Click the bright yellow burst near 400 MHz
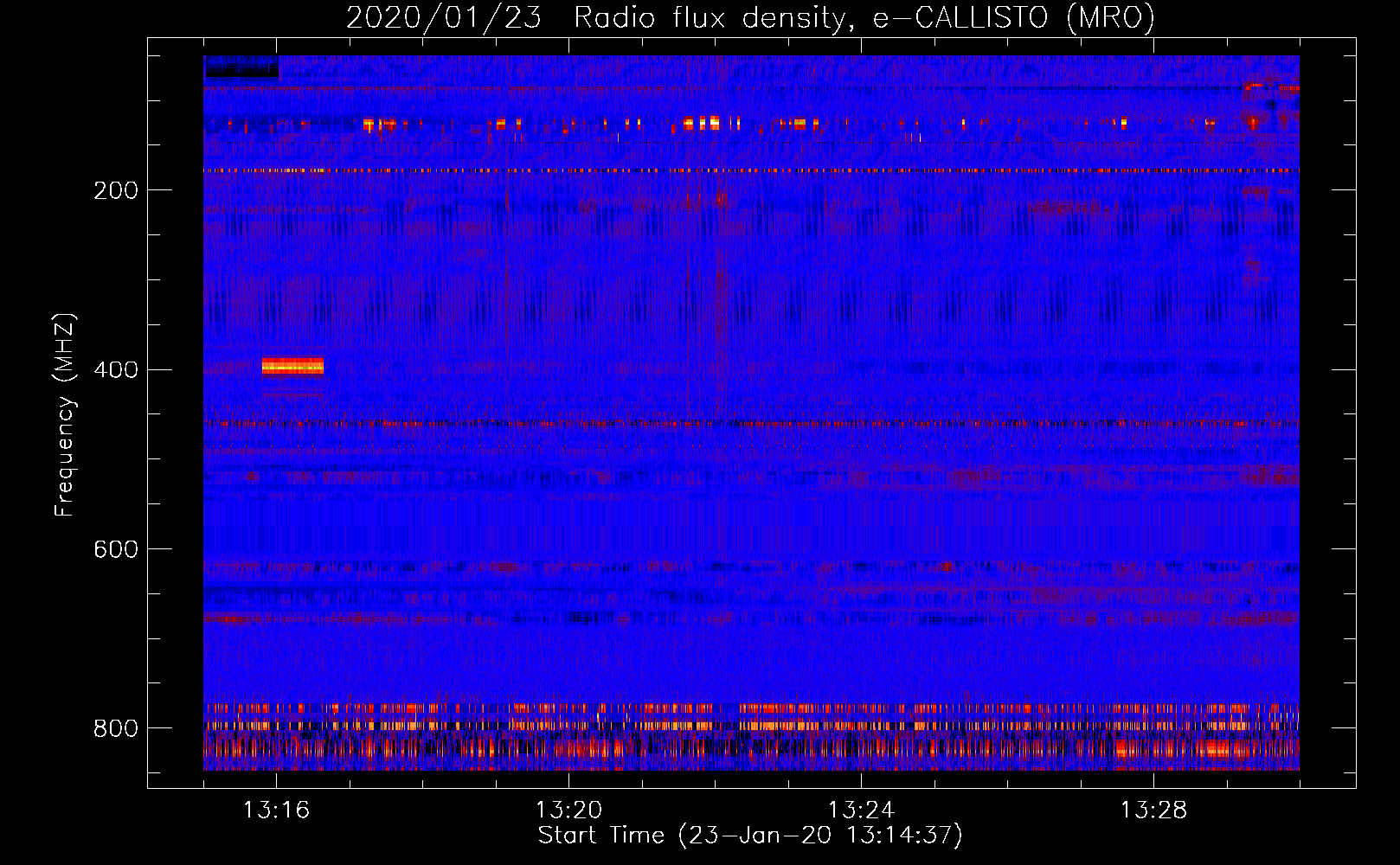1400x865 pixels. pyautogui.click(x=292, y=367)
